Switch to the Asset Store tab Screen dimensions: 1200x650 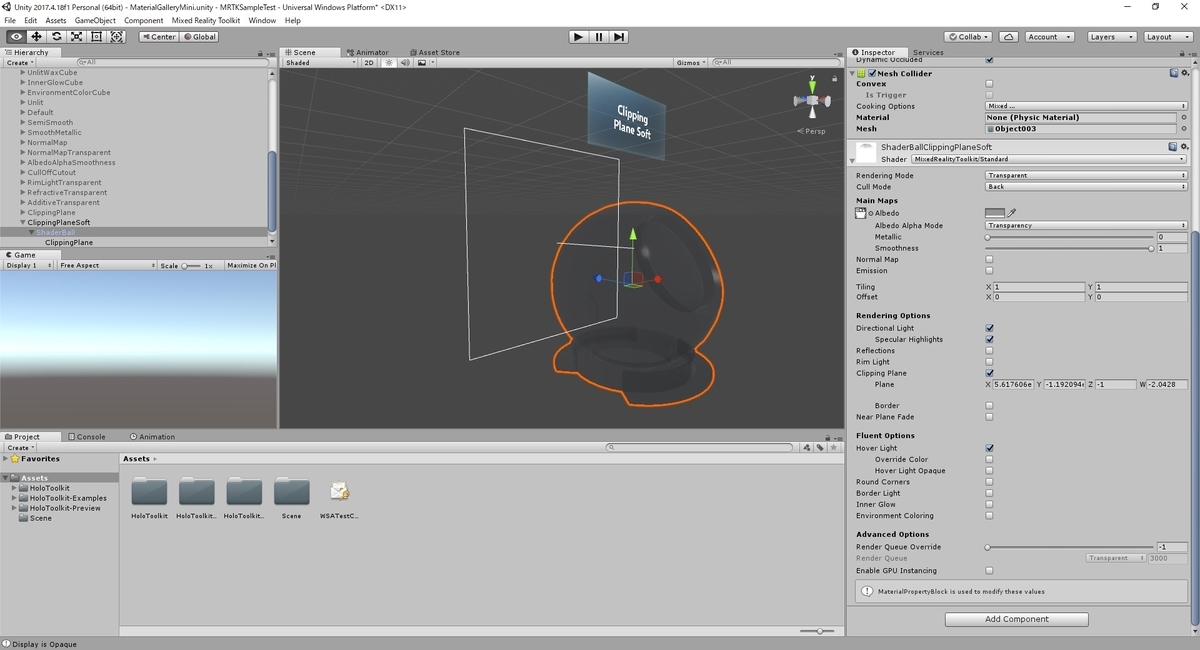coord(434,52)
